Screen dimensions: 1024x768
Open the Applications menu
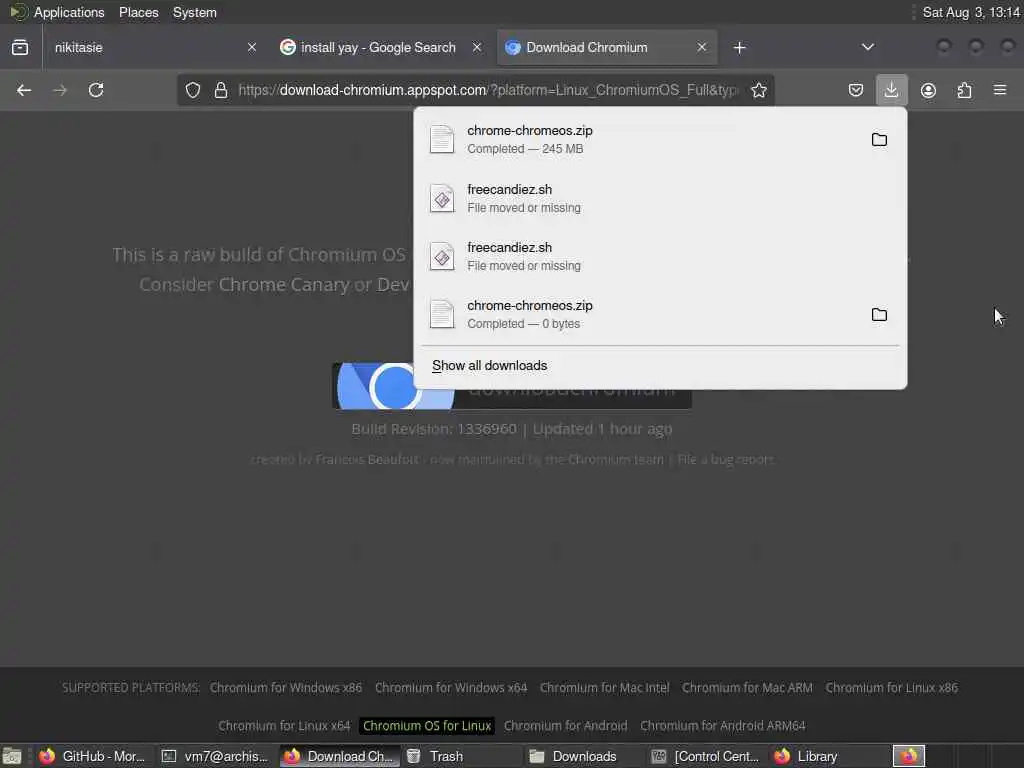tap(69, 12)
